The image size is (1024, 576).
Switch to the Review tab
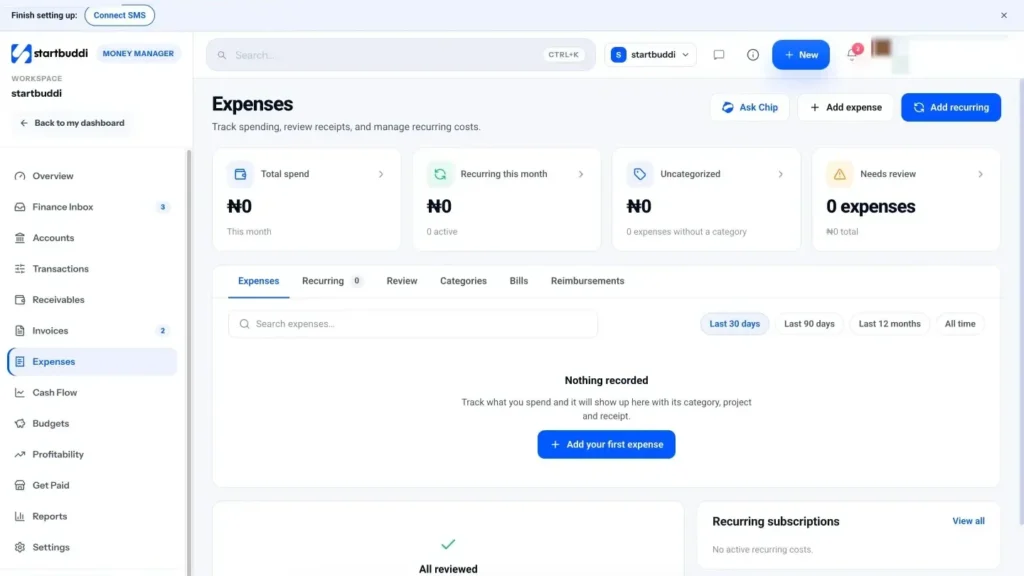402,281
